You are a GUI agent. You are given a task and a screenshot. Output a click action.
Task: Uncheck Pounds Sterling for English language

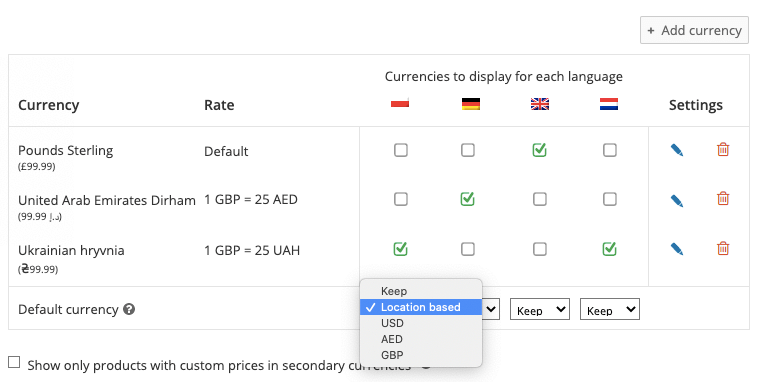[539, 150]
